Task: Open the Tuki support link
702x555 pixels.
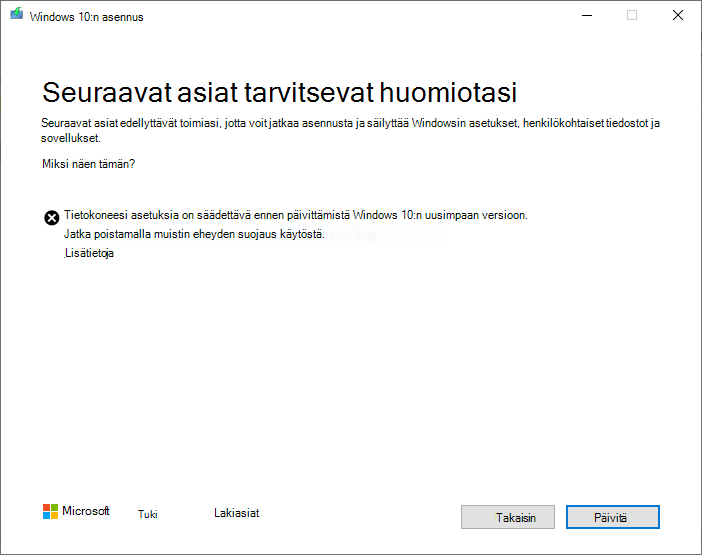Action: click(148, 514)
